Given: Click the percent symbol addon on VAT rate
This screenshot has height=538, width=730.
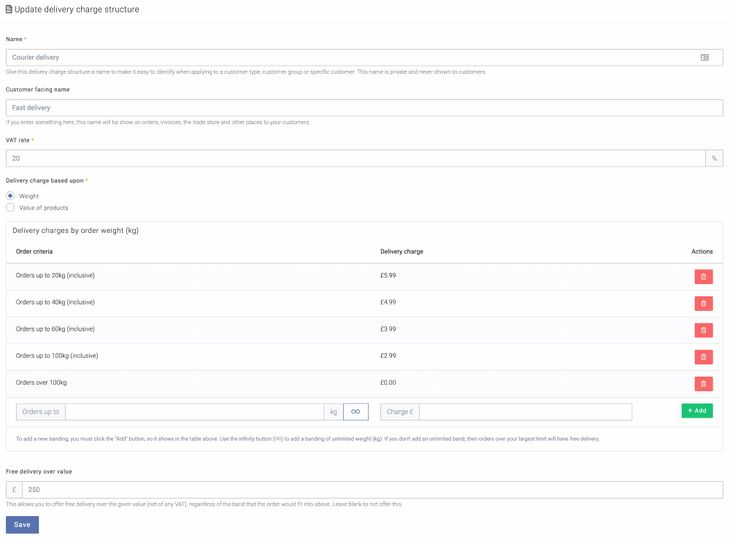Looking at the screenshot, I should coord(713,158).
